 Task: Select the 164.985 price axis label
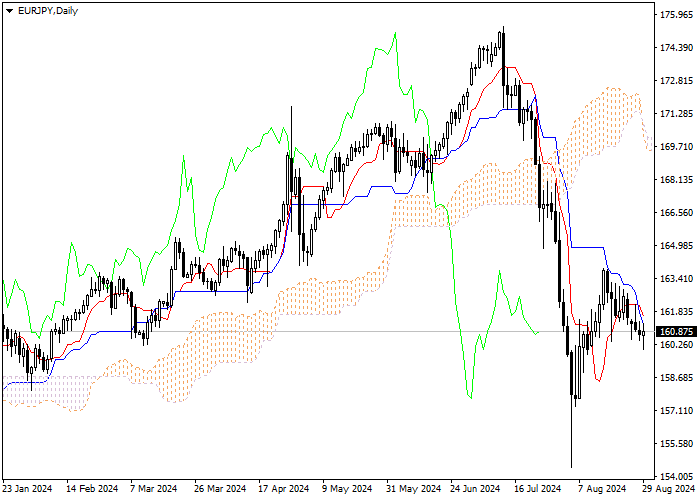point(676,246)
